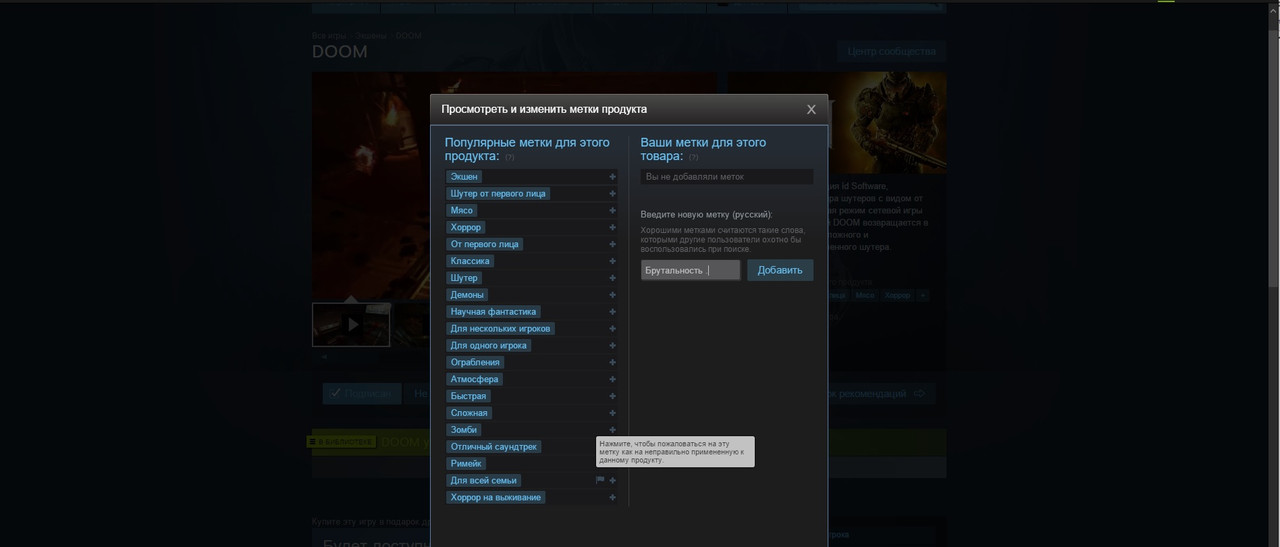This screenshot has height=547, width=1280.
Task: Click the plus icon for Хоррор на выживание
Action: click(613, 498)
